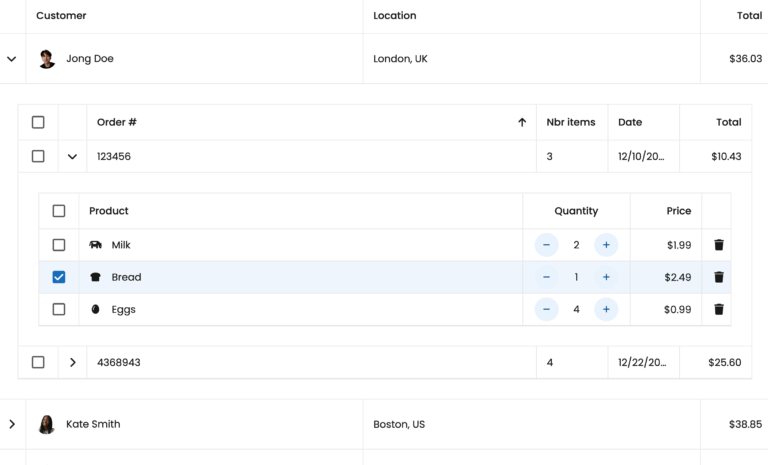Image resolution: width=768 pixels, height=465 pixels.
Task: Collapse order 123456 details
Action: (72, 156)
